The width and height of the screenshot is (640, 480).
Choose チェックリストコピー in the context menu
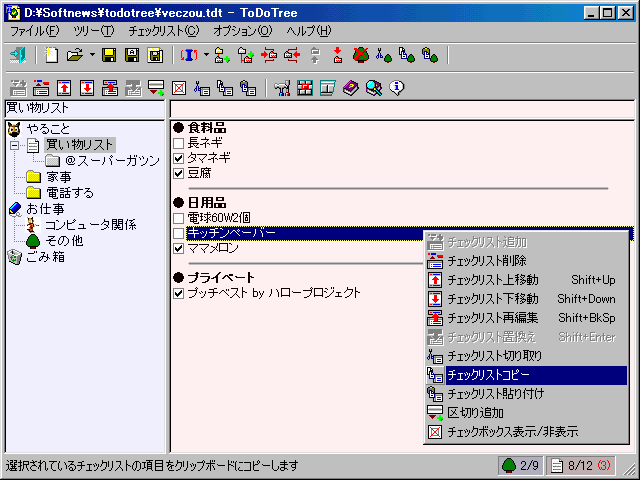(527, 375)
